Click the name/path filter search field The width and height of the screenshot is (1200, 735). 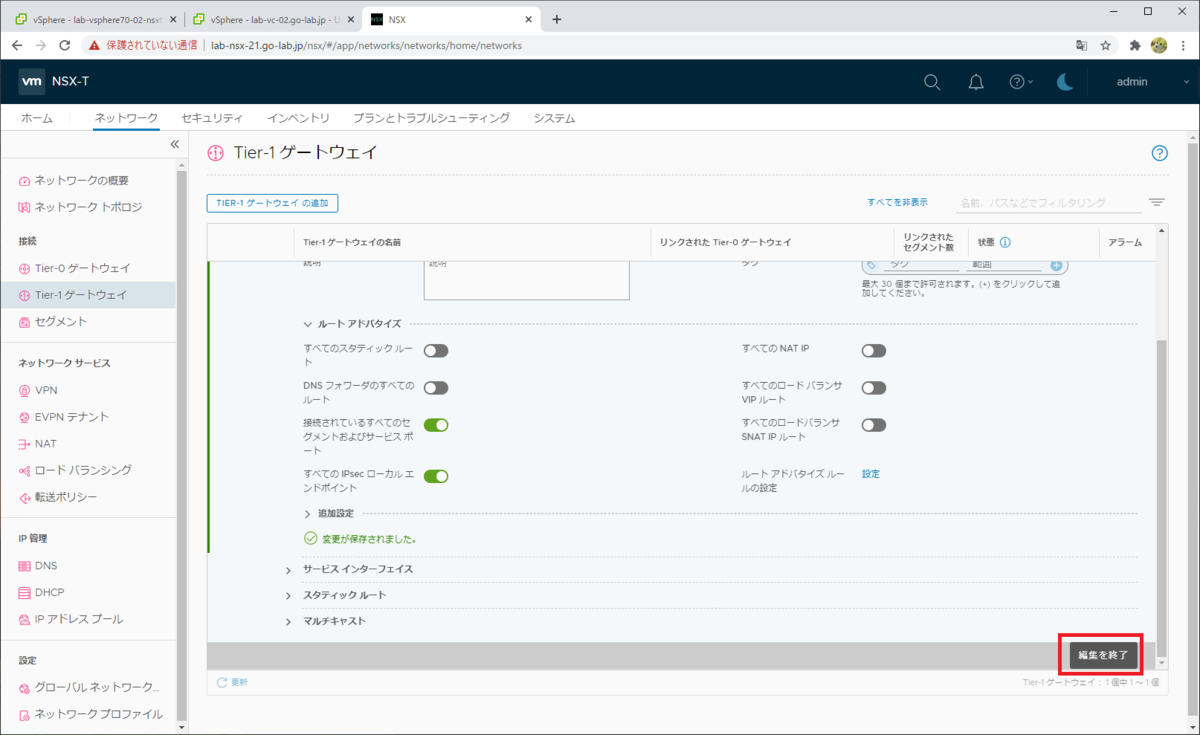point(1048,202)
